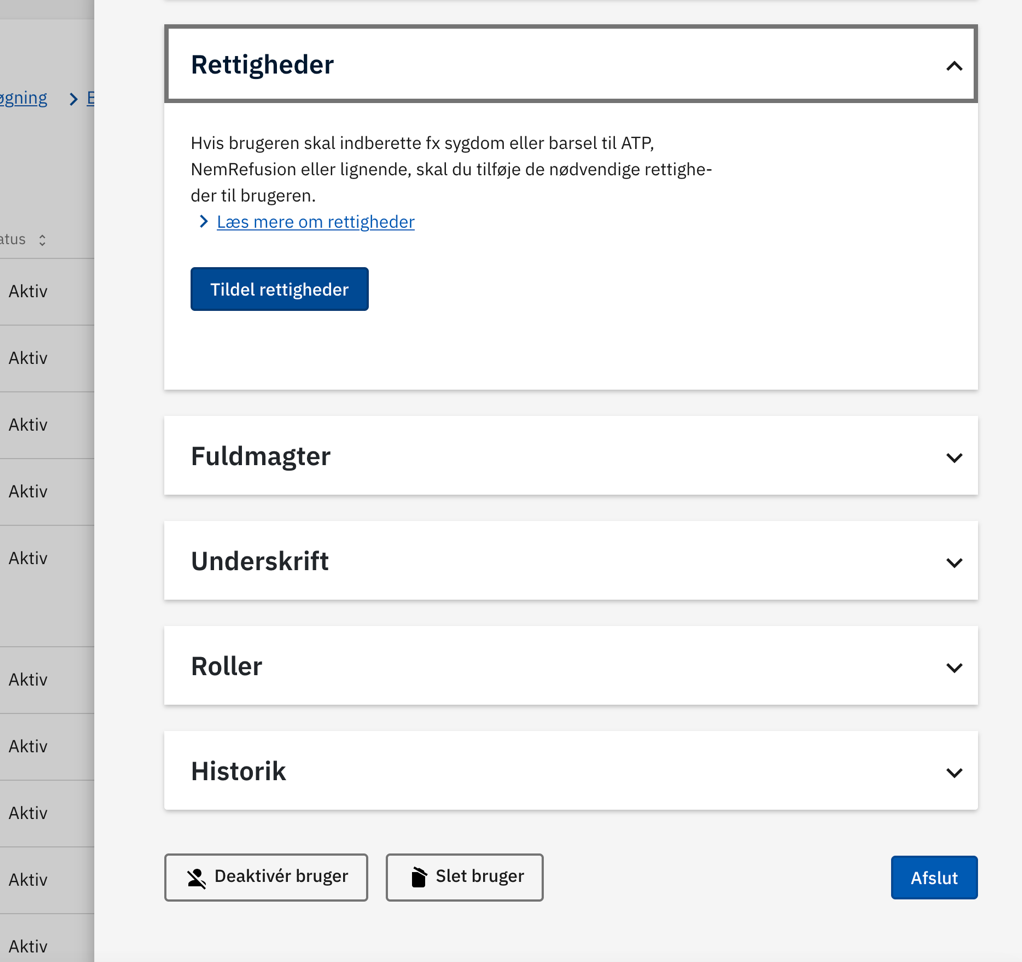
Task: Click the breadcrumb link ending in 'gning' behind the panel
Action: click(23, 98)
